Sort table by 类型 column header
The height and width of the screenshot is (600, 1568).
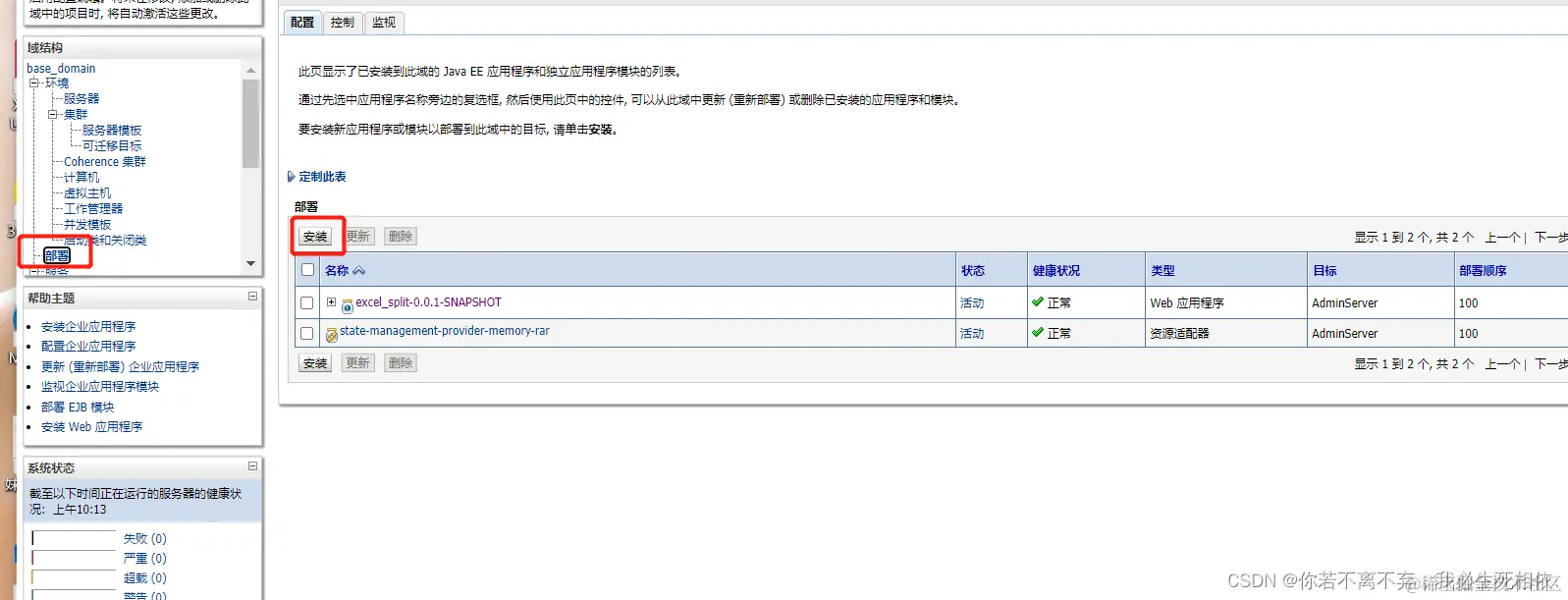[1162, 271]
